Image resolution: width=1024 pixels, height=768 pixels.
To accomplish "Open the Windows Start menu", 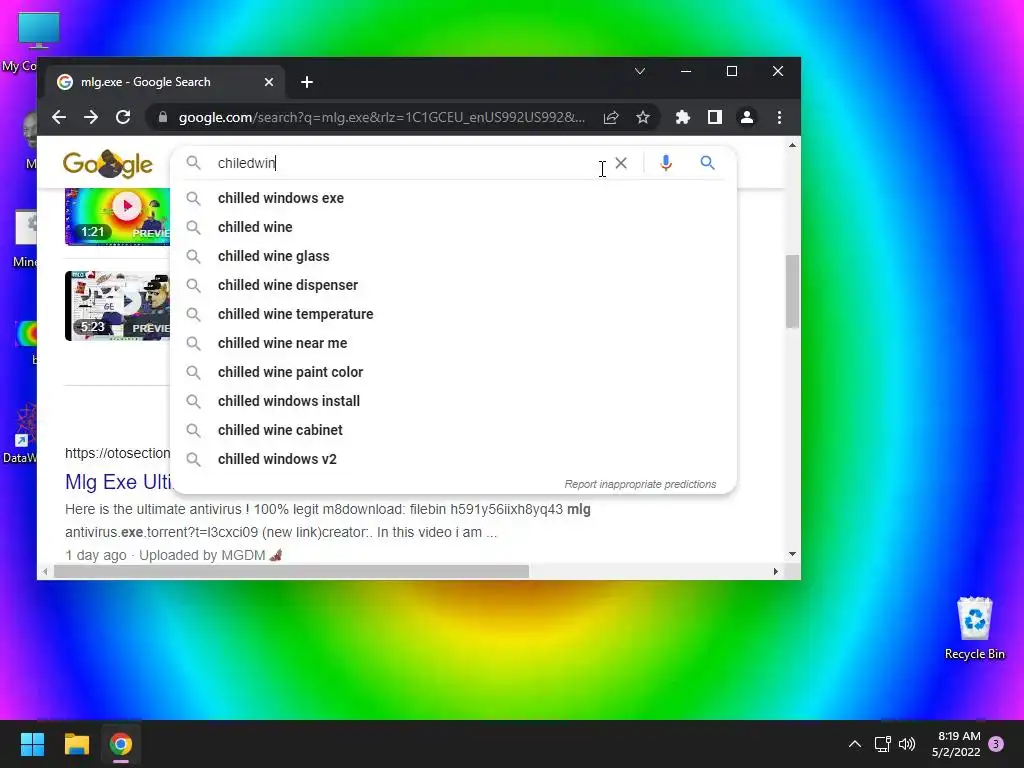I will point(32,744).
